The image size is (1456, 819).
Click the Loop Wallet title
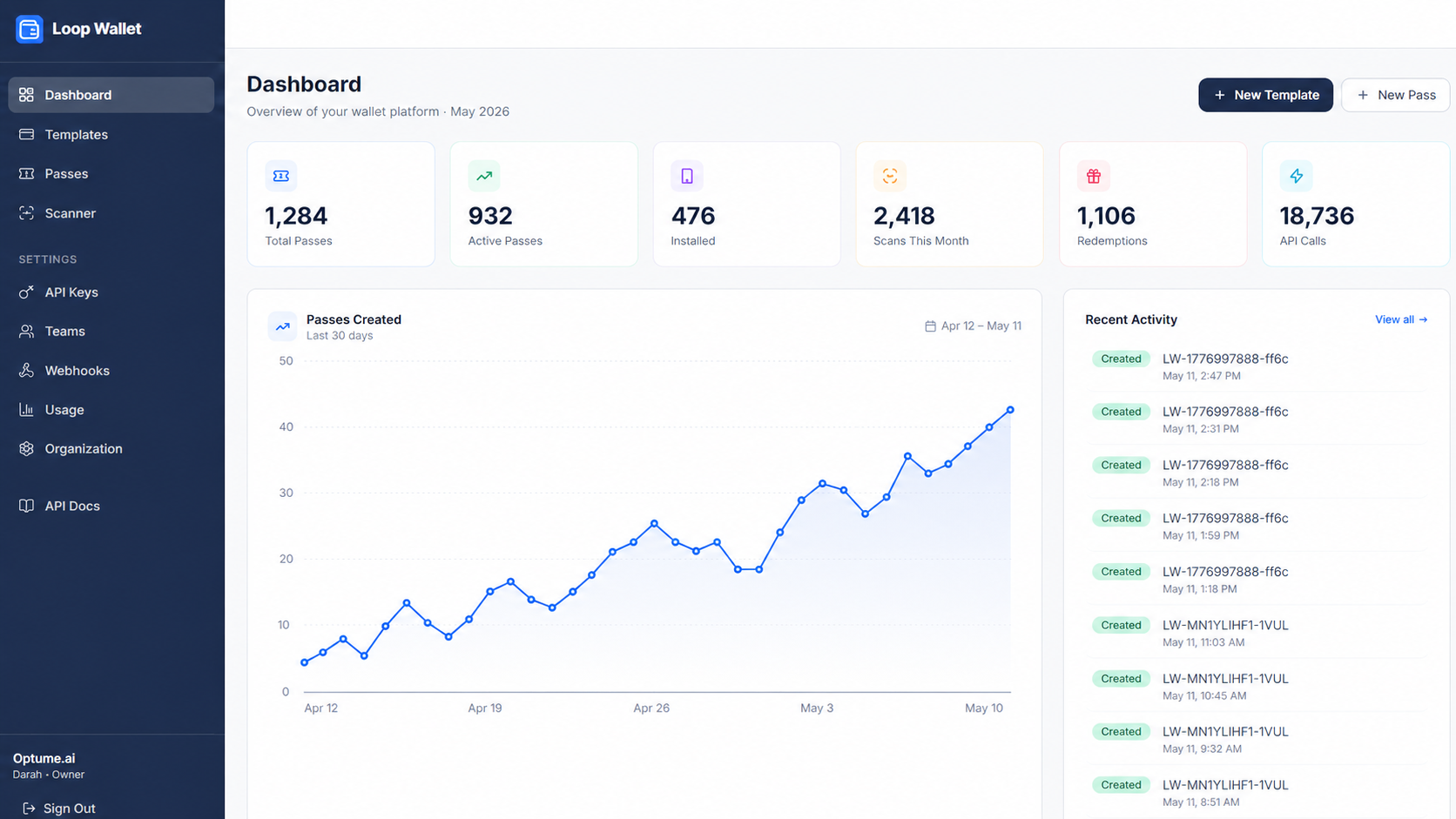click(97, 29)
